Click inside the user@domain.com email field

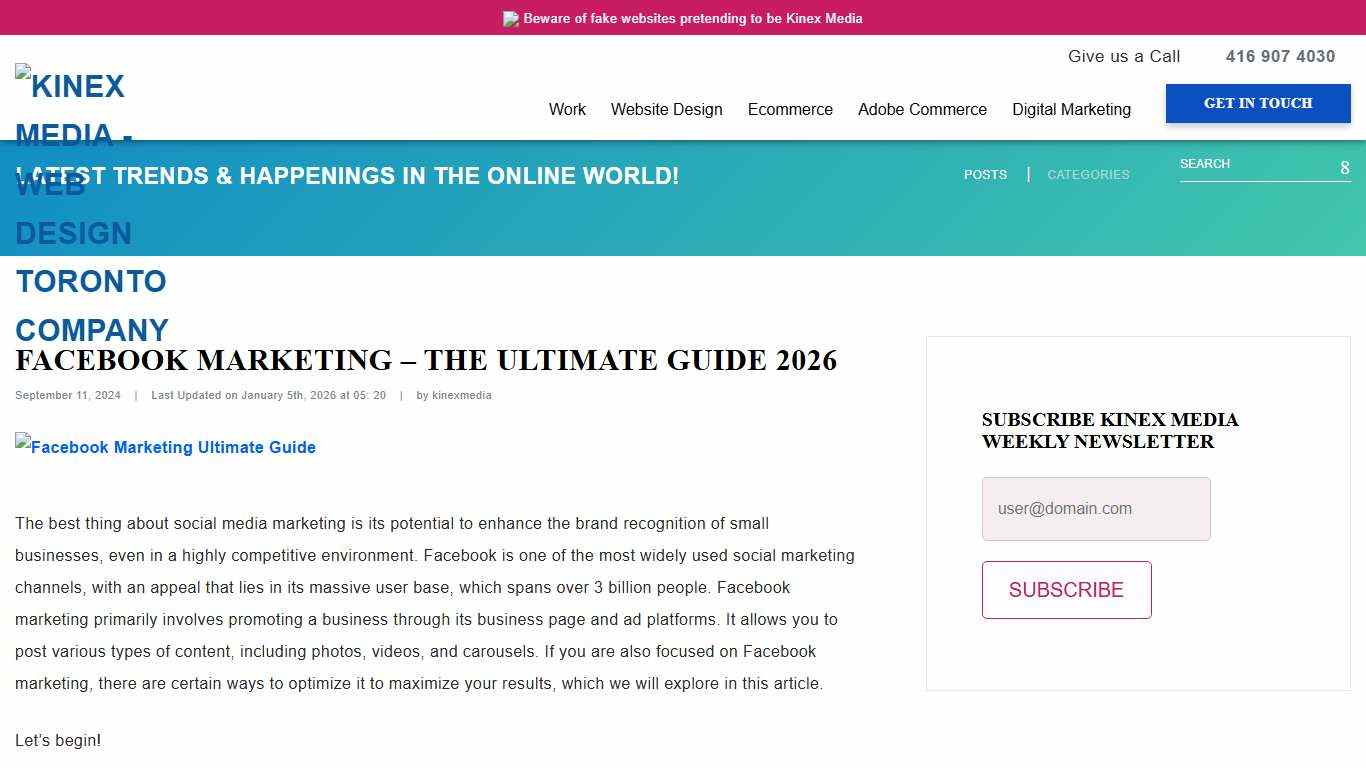click(x=1096, y=509)
